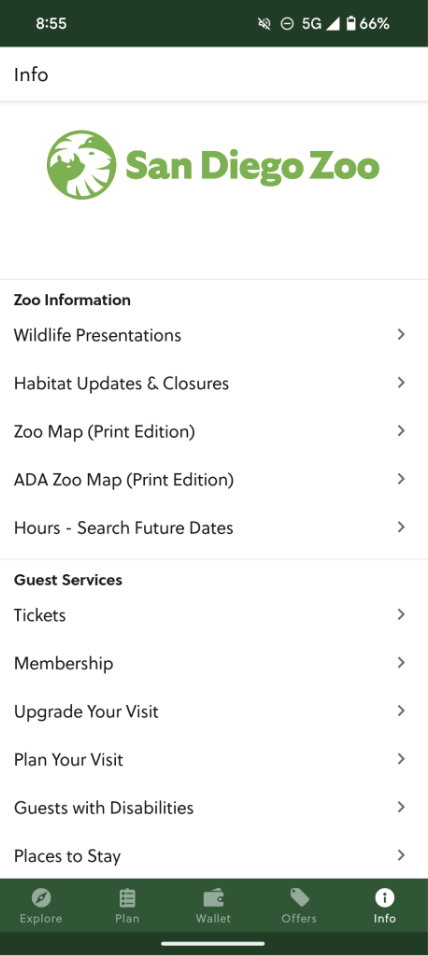Tap the battery icon in status bar
Image resolution: width=428 pixels, height=956 pixels.
pyautogui.click(x=351, y=24)
